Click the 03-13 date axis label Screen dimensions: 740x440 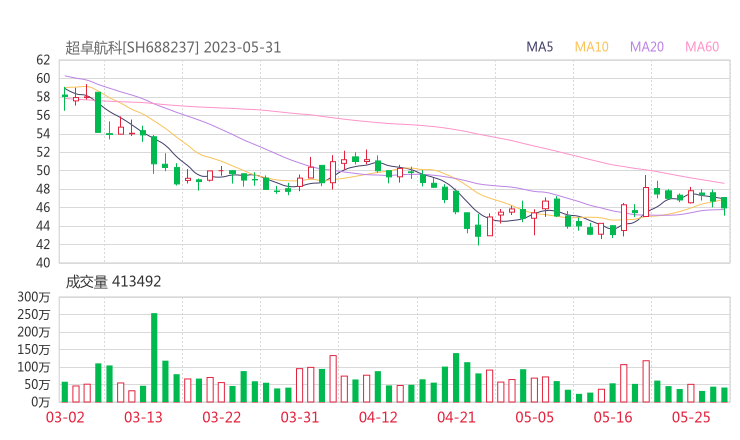[x=143, y=417]
